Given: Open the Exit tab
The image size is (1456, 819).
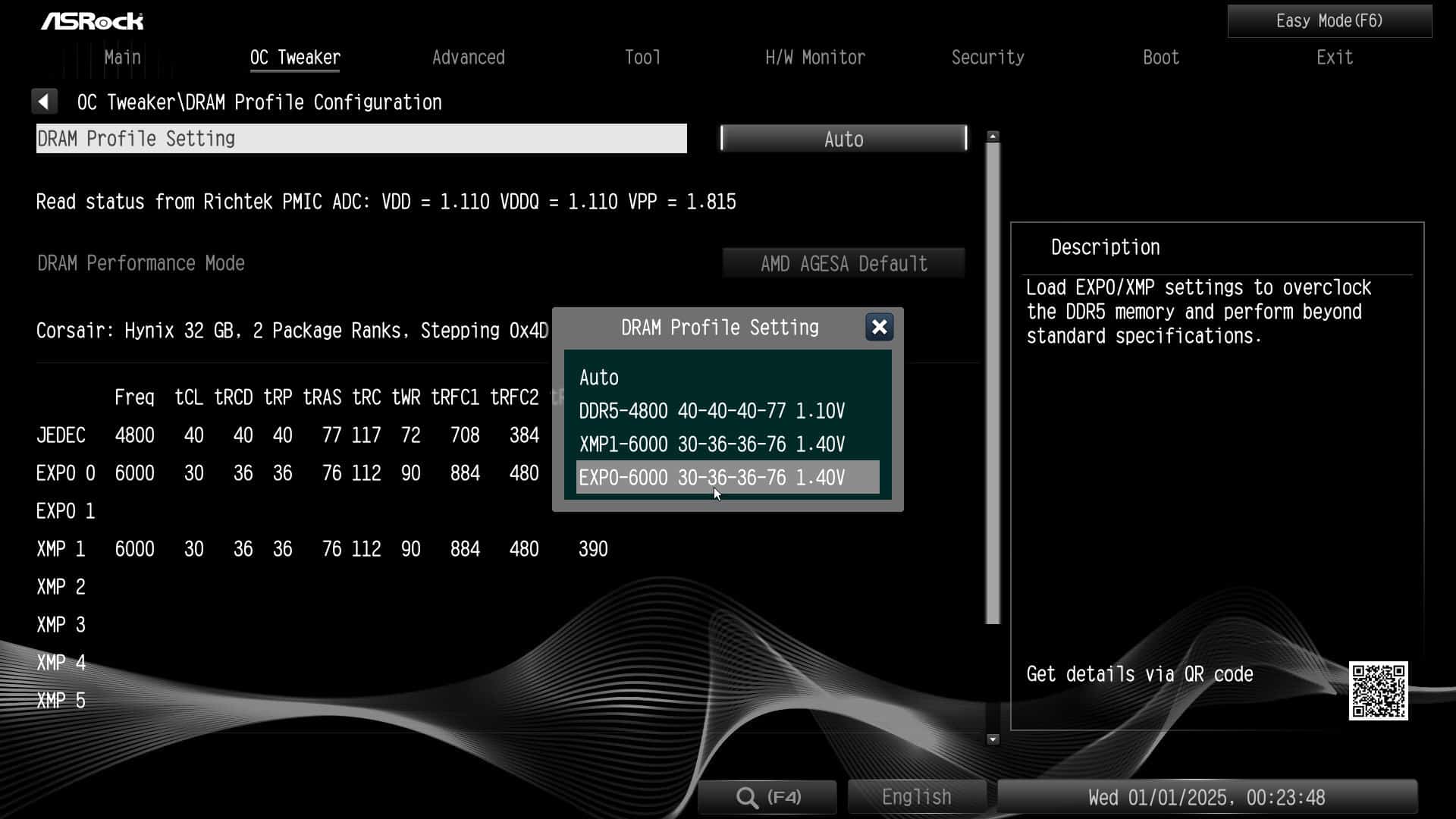Looking at the screenshot, I should 1334,58.
